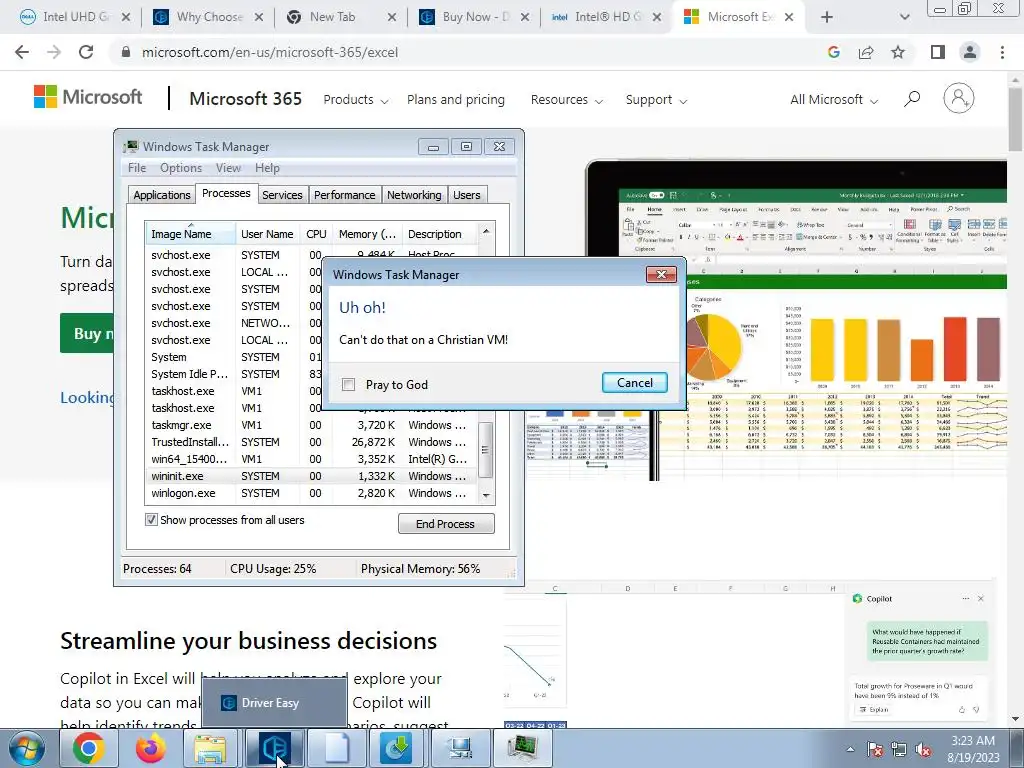Switch to the Users tab
The height and width of the screenshot is (768, 1024).
click(466, 195)
